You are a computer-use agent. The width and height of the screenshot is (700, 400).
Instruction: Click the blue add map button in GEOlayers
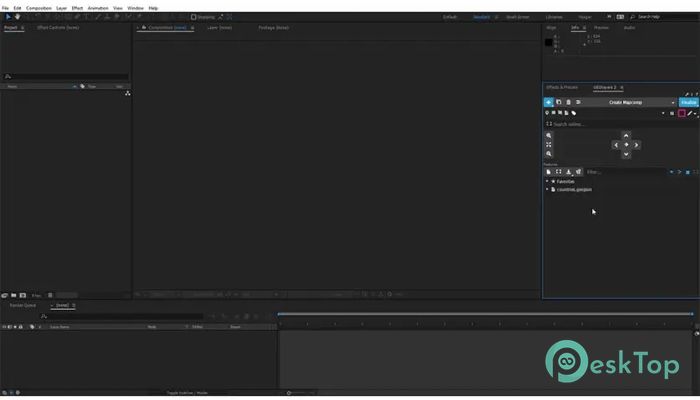click(x=549, y=102)
